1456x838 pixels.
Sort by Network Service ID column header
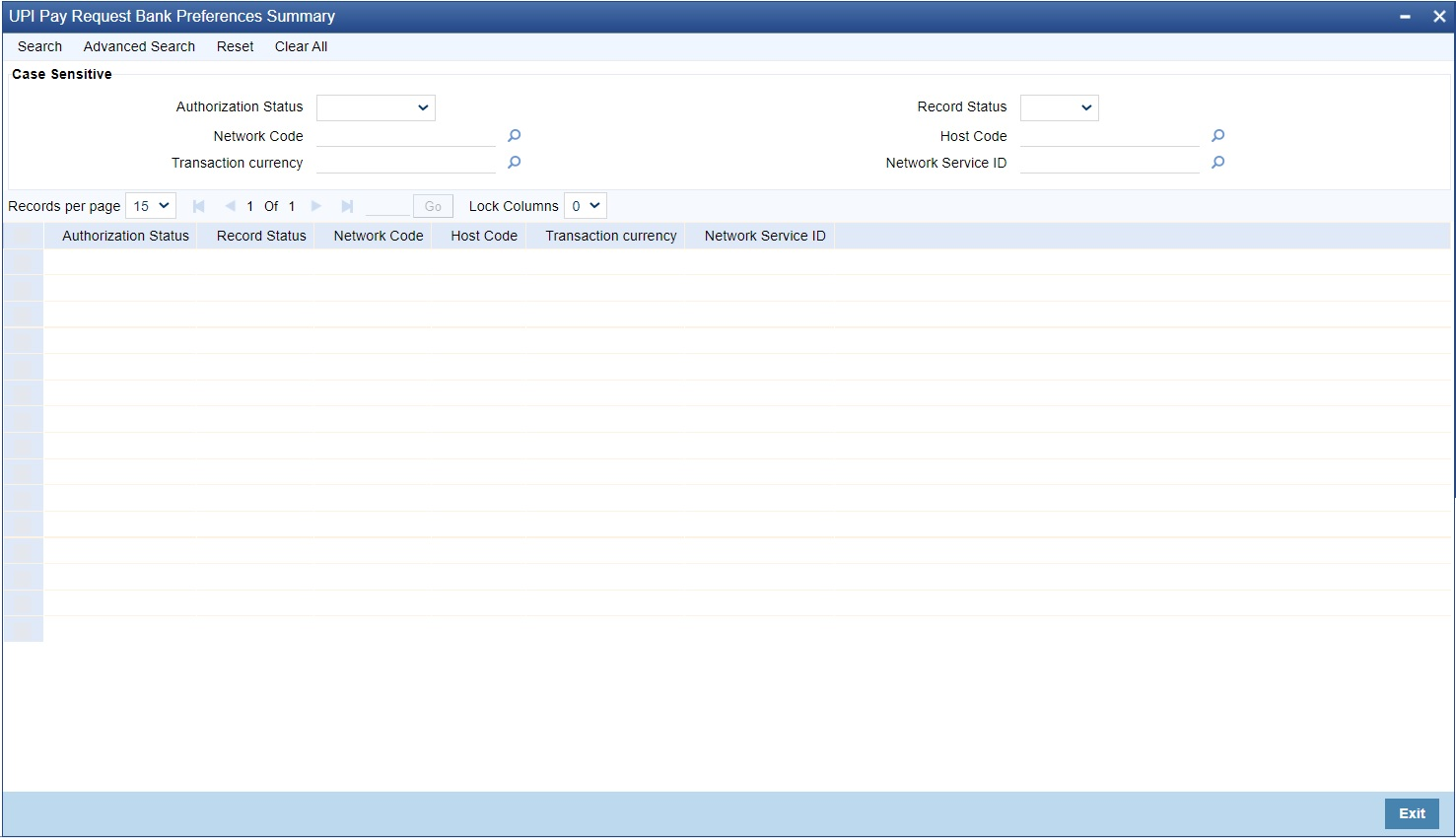click(x=765, y=236)
